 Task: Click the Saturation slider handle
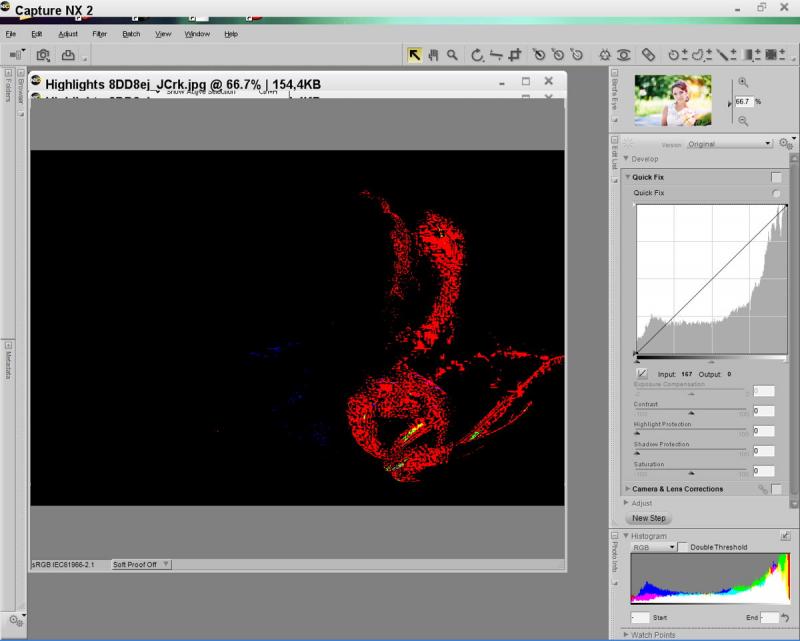[x=691, y=473]
